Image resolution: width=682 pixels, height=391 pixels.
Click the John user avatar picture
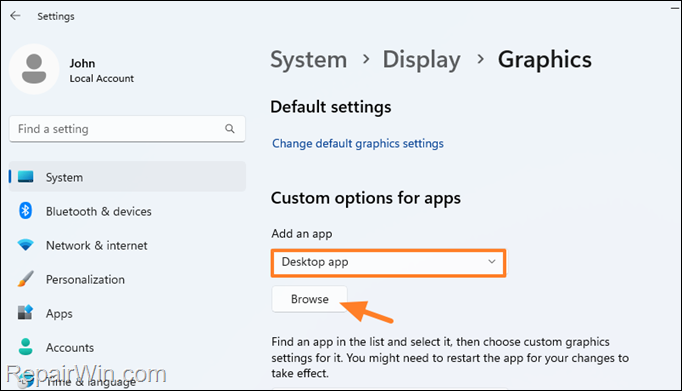coord(34,69)
